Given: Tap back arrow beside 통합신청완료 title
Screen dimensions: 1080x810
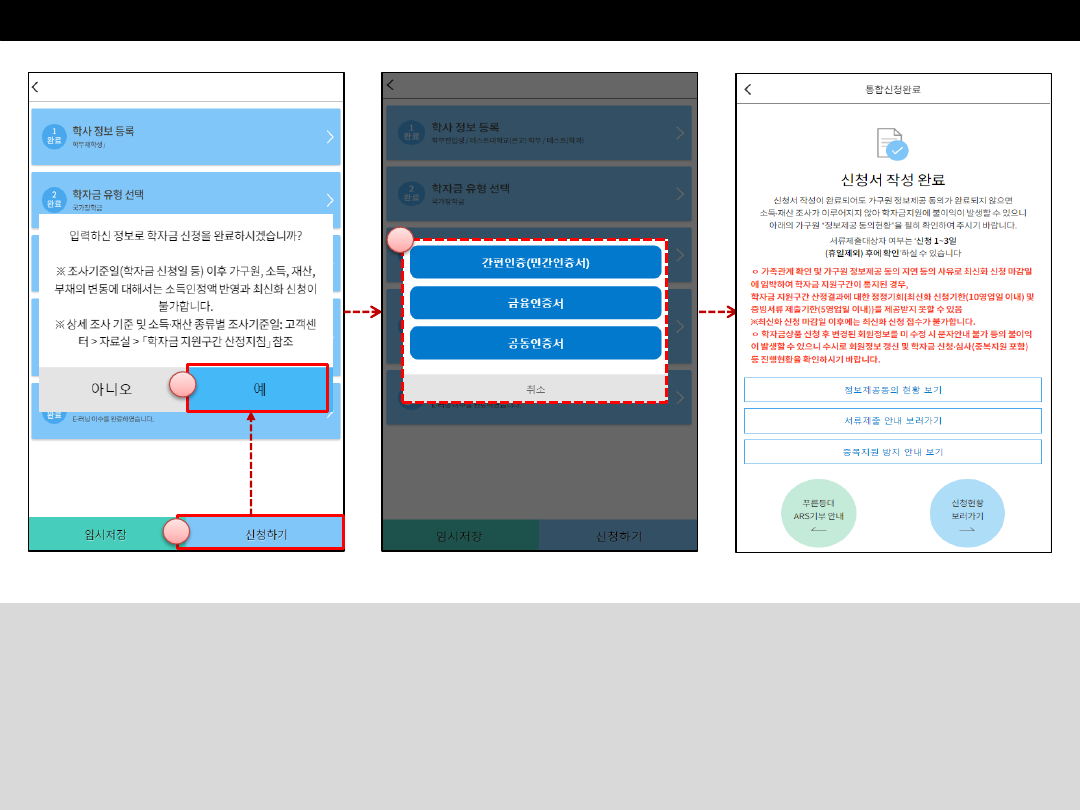Looking at the screenshot, I should (x=748, y=90).
